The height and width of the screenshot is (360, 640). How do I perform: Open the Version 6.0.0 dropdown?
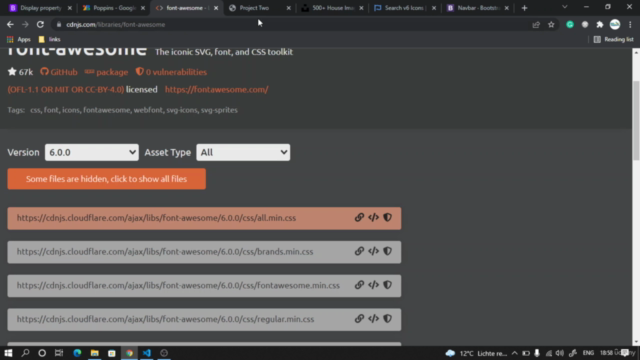[x=92, y=152]
